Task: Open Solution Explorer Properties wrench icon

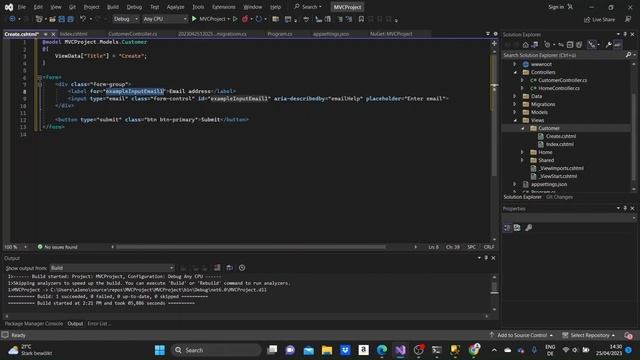Action: 608,45
